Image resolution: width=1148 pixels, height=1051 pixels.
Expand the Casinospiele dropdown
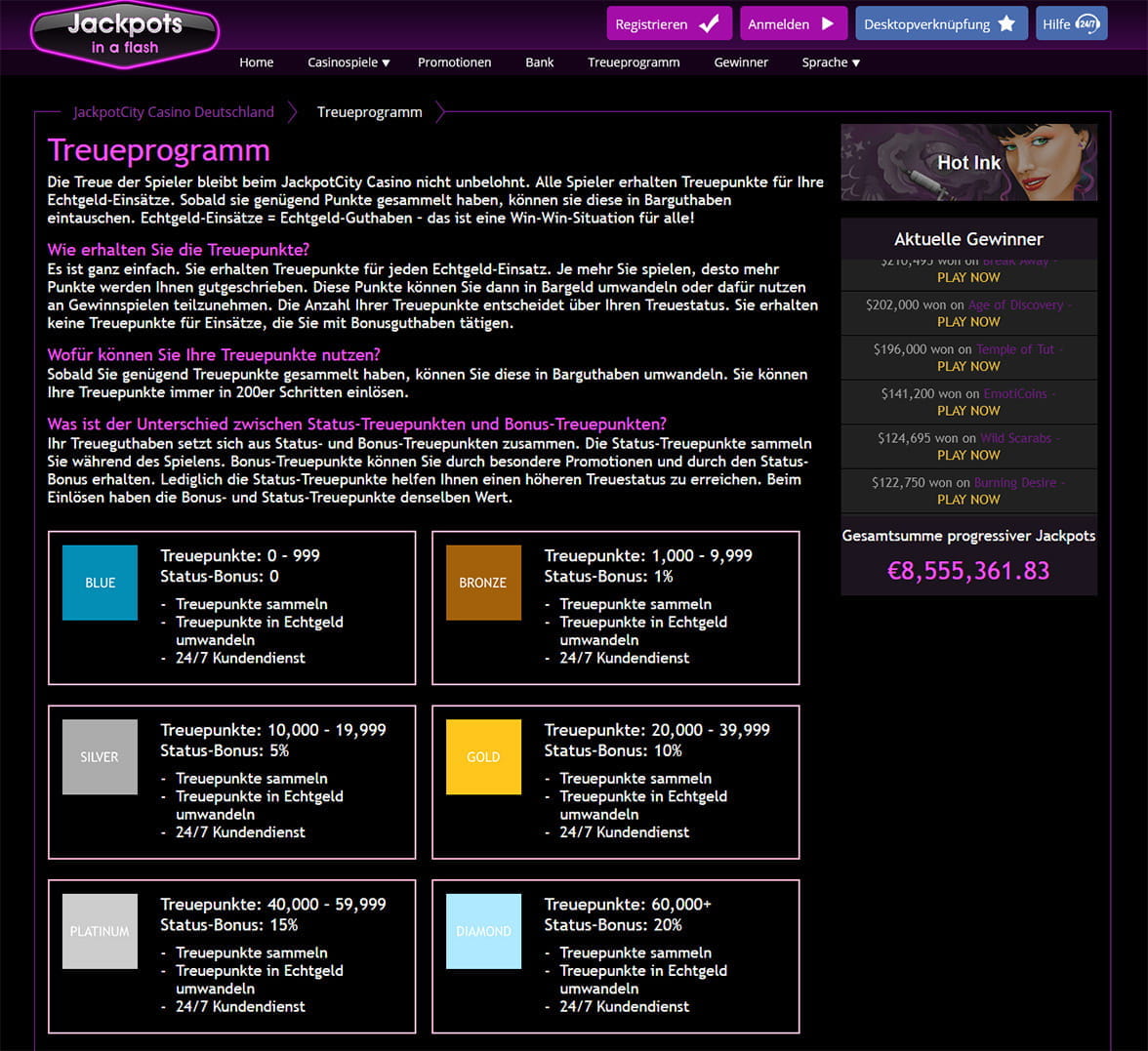tap(348, 62)
